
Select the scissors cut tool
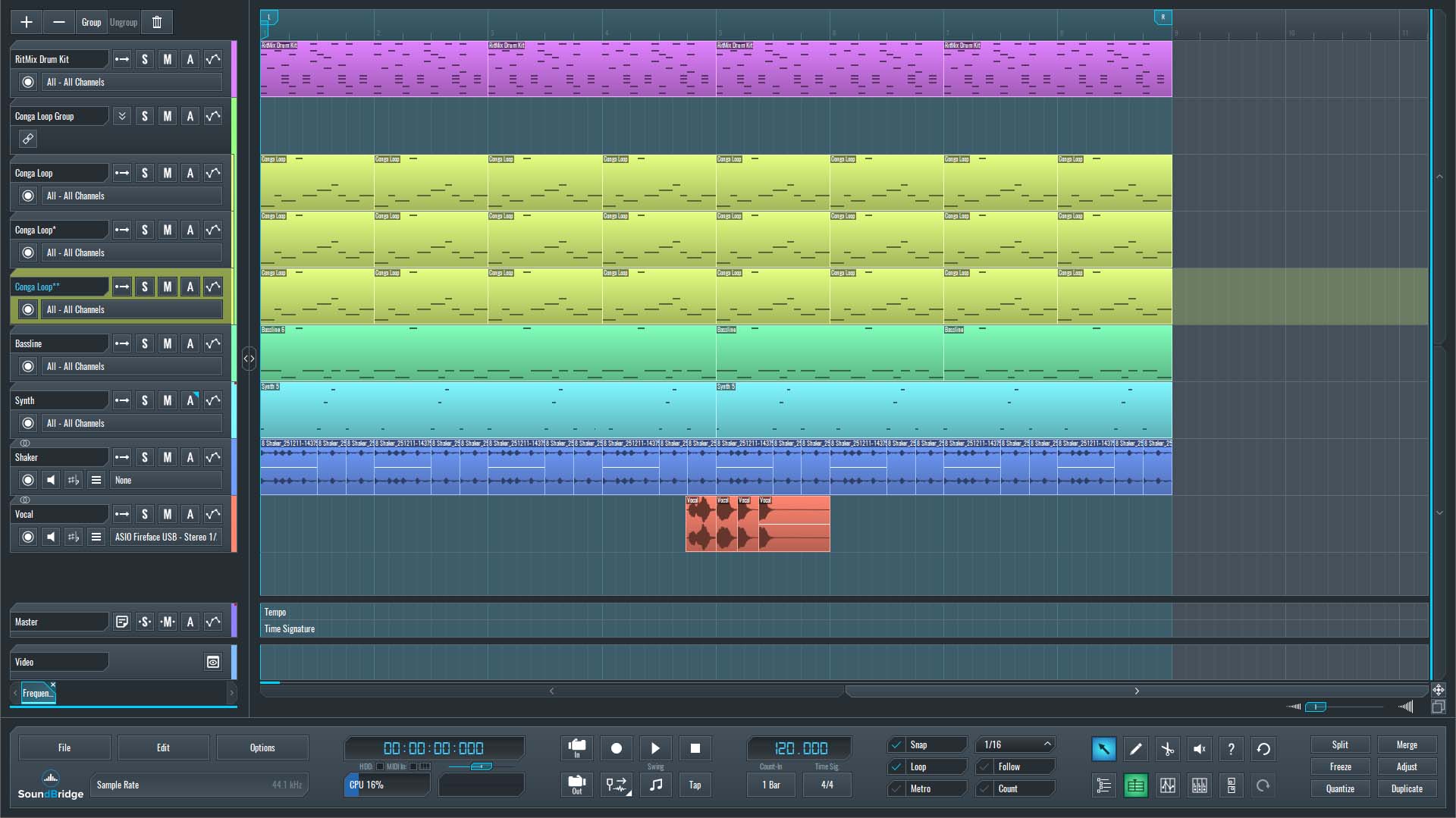1167,749
